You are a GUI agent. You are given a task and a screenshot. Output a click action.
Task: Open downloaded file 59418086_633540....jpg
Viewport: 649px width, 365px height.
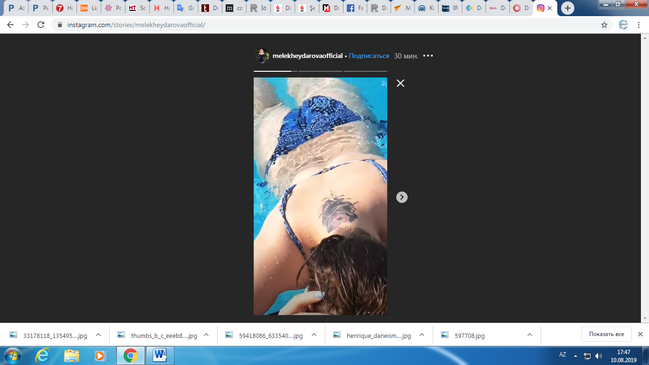(x=265, y=335)
